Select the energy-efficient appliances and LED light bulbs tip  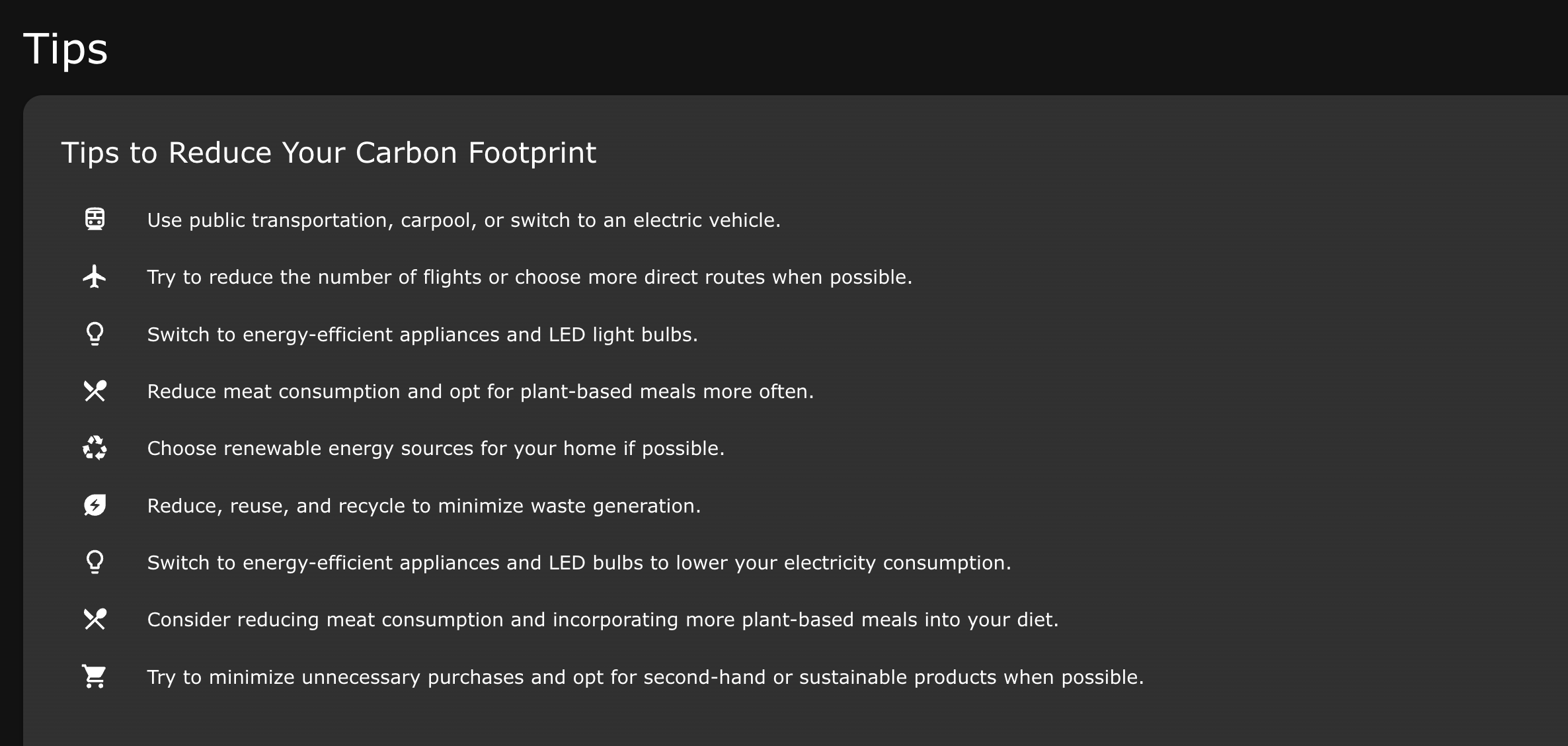[422, 335]
